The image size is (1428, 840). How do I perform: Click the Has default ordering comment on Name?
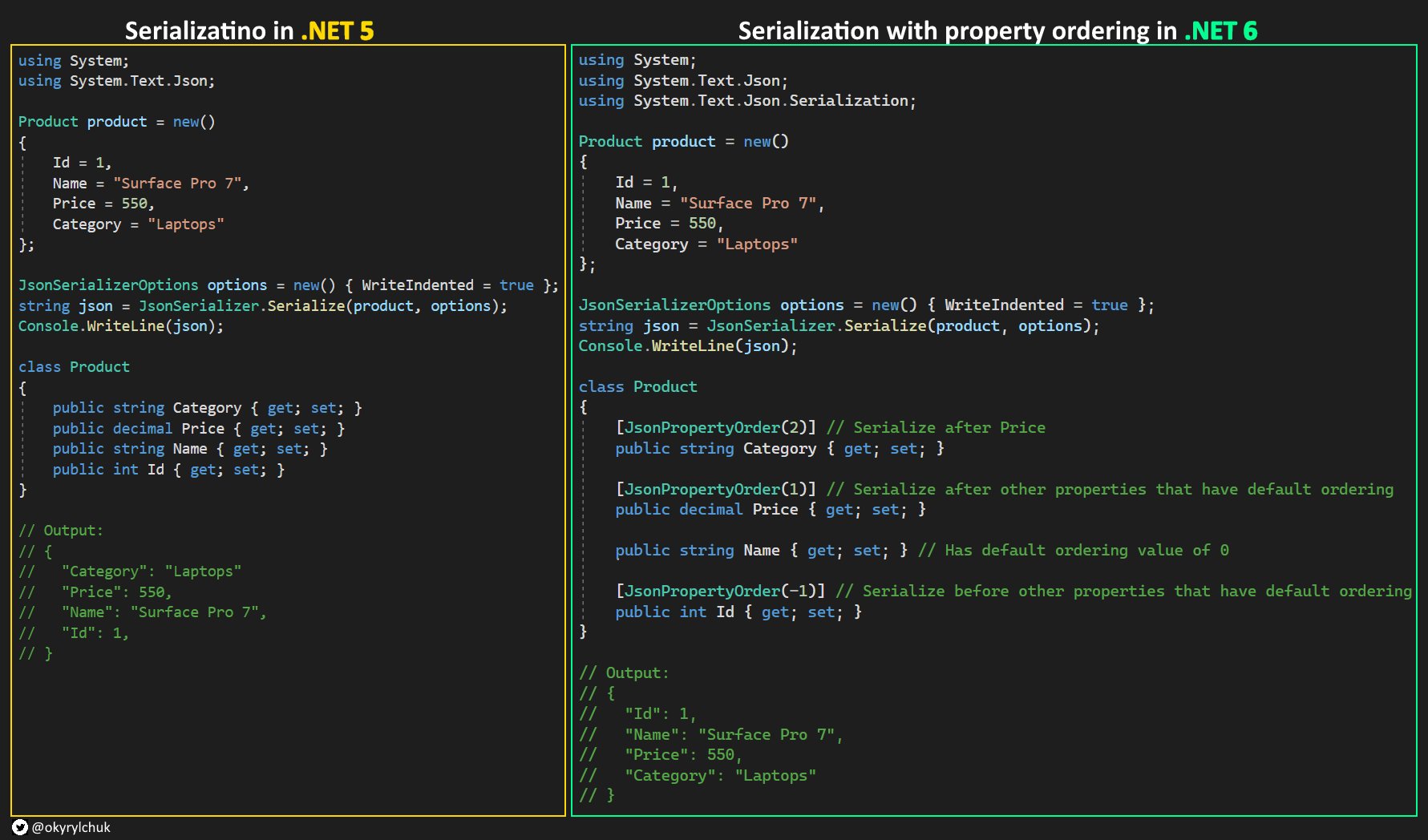(x=1074, y=550)
